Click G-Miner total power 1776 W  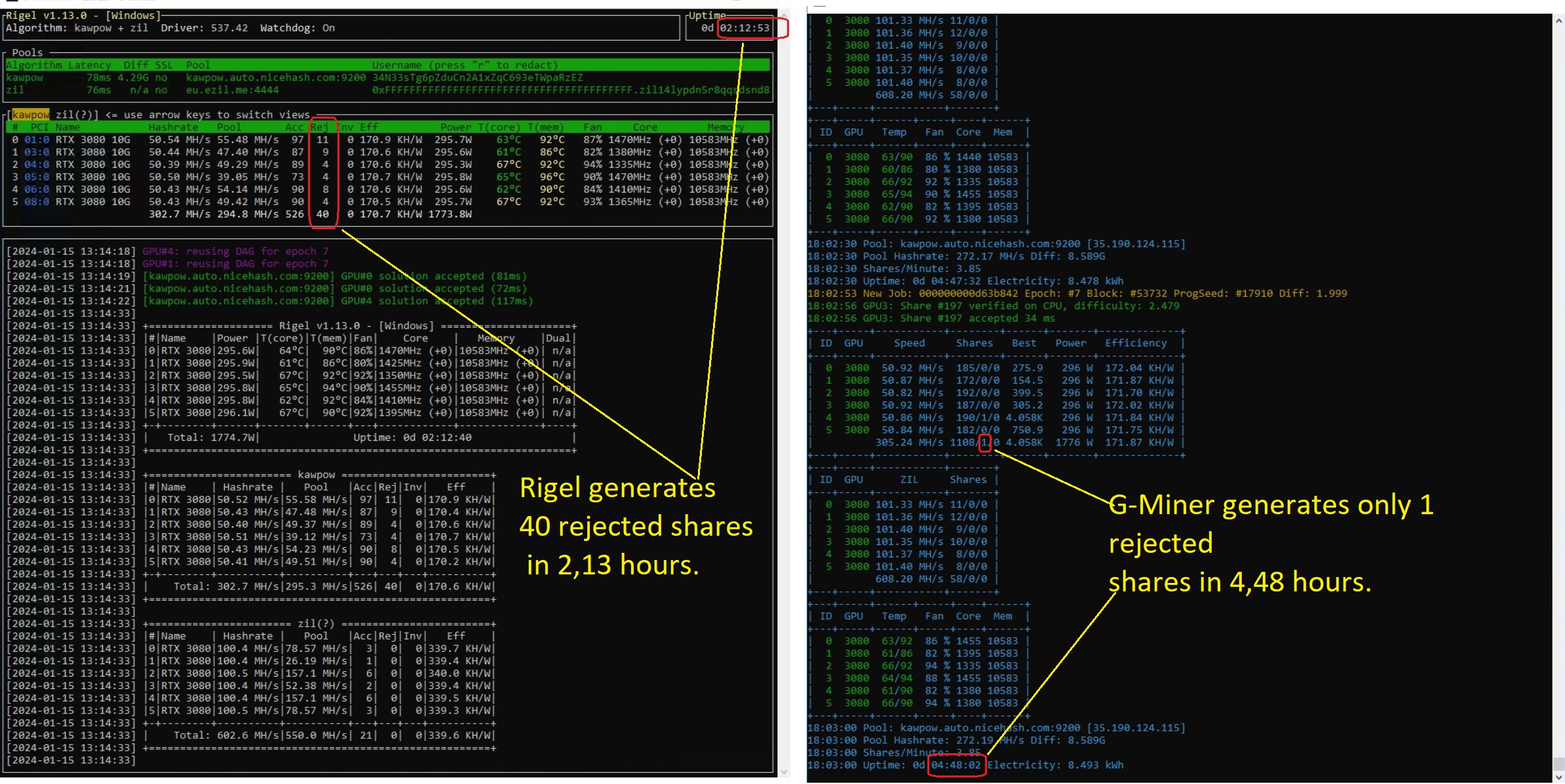point(1073,443)
